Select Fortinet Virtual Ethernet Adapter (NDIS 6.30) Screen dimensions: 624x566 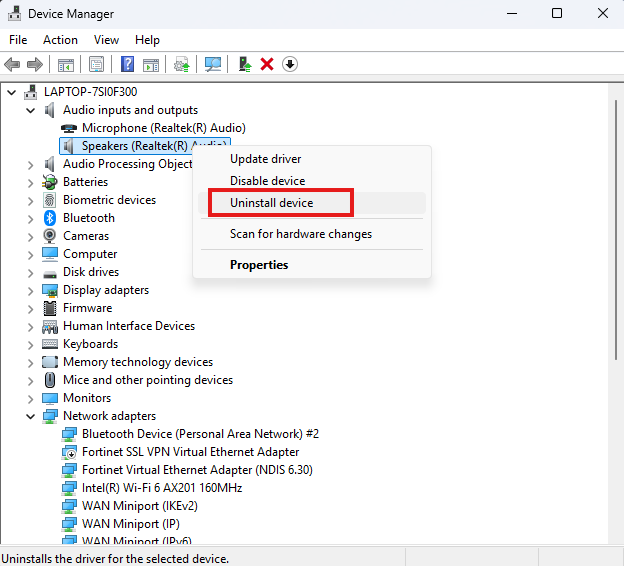pyautogui.click(x=197, y=470)
